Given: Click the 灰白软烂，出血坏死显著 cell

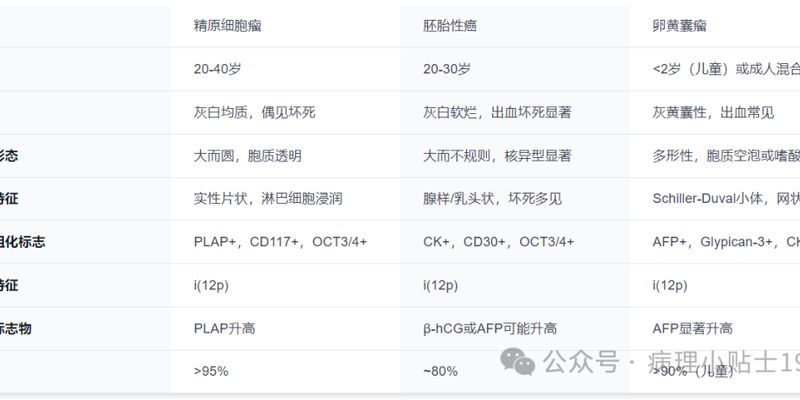Looking at the screenshot, I should 498,113.
